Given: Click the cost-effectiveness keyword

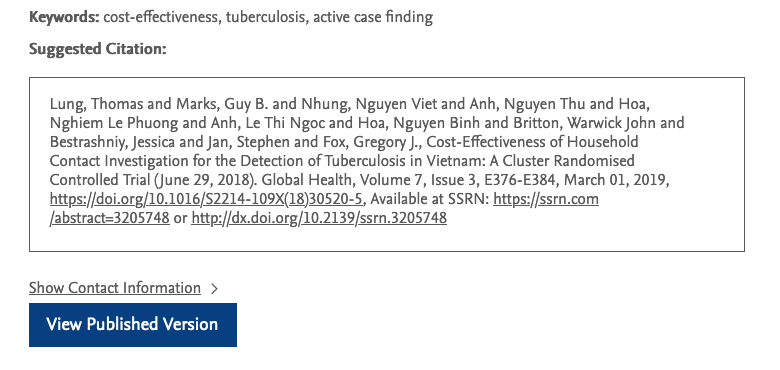Looking at the screenshot, I should coord(161,17).
